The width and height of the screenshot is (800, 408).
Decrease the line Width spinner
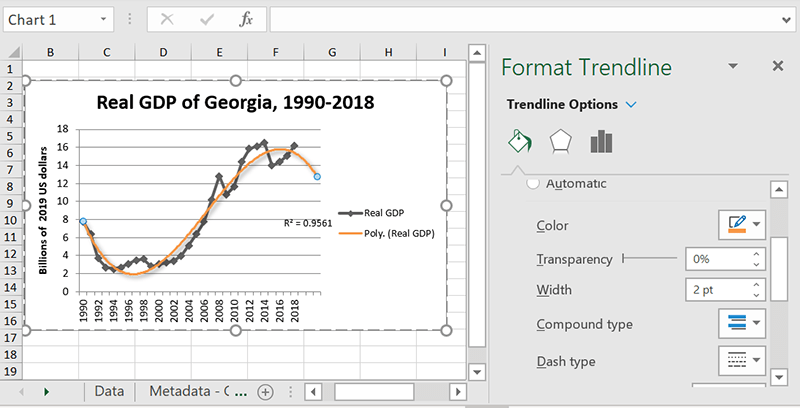(757, 295)
